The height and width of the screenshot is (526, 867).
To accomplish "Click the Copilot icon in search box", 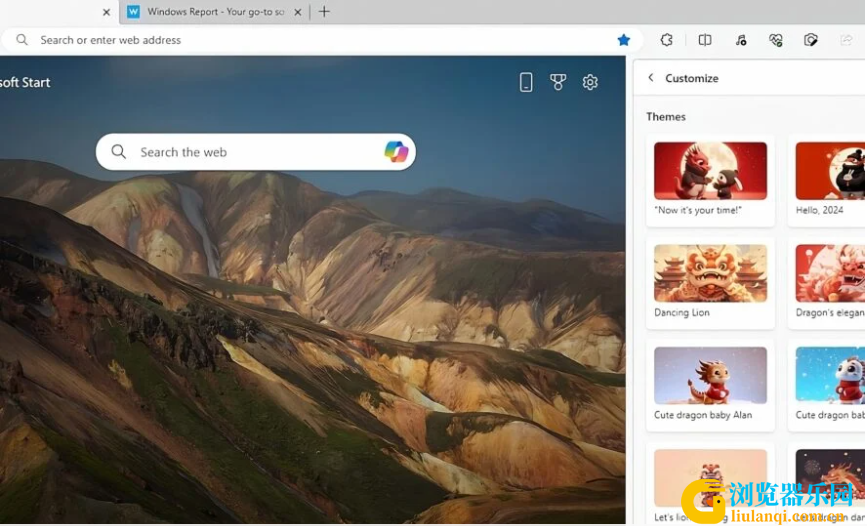I will coord(396,152).
